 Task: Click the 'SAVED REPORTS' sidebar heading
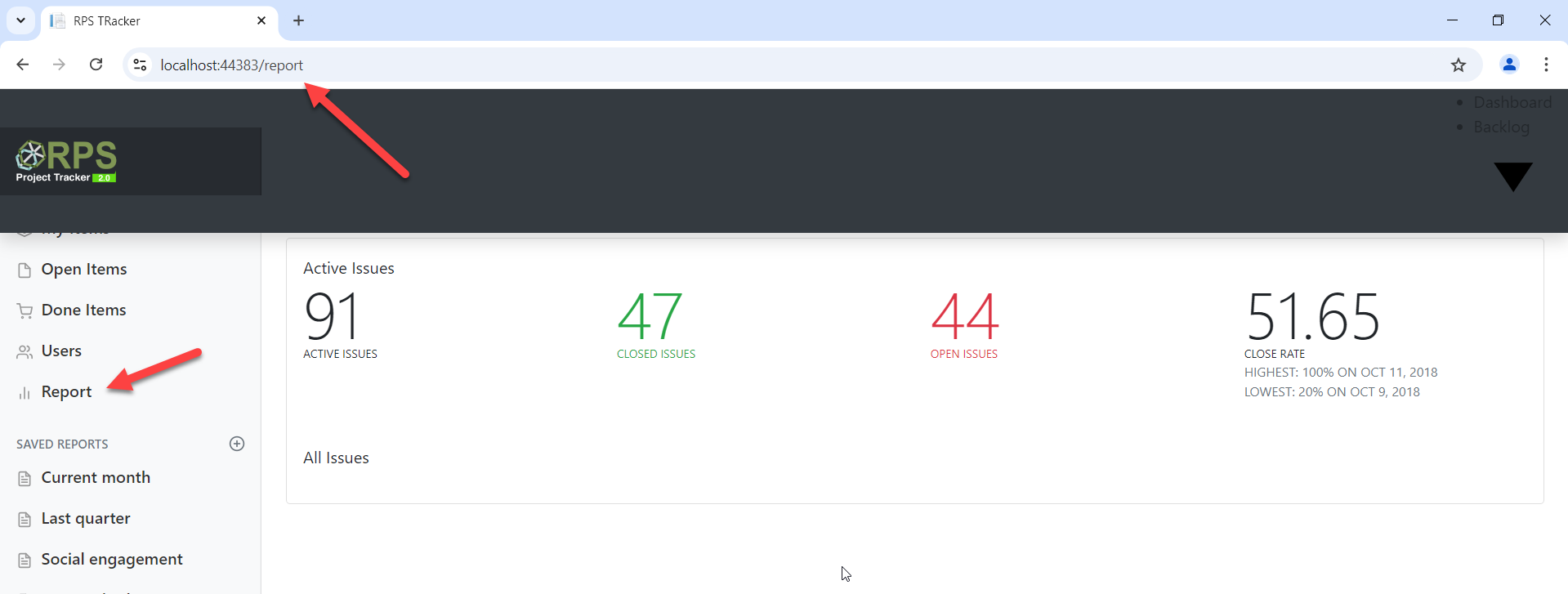pos(62,444)
